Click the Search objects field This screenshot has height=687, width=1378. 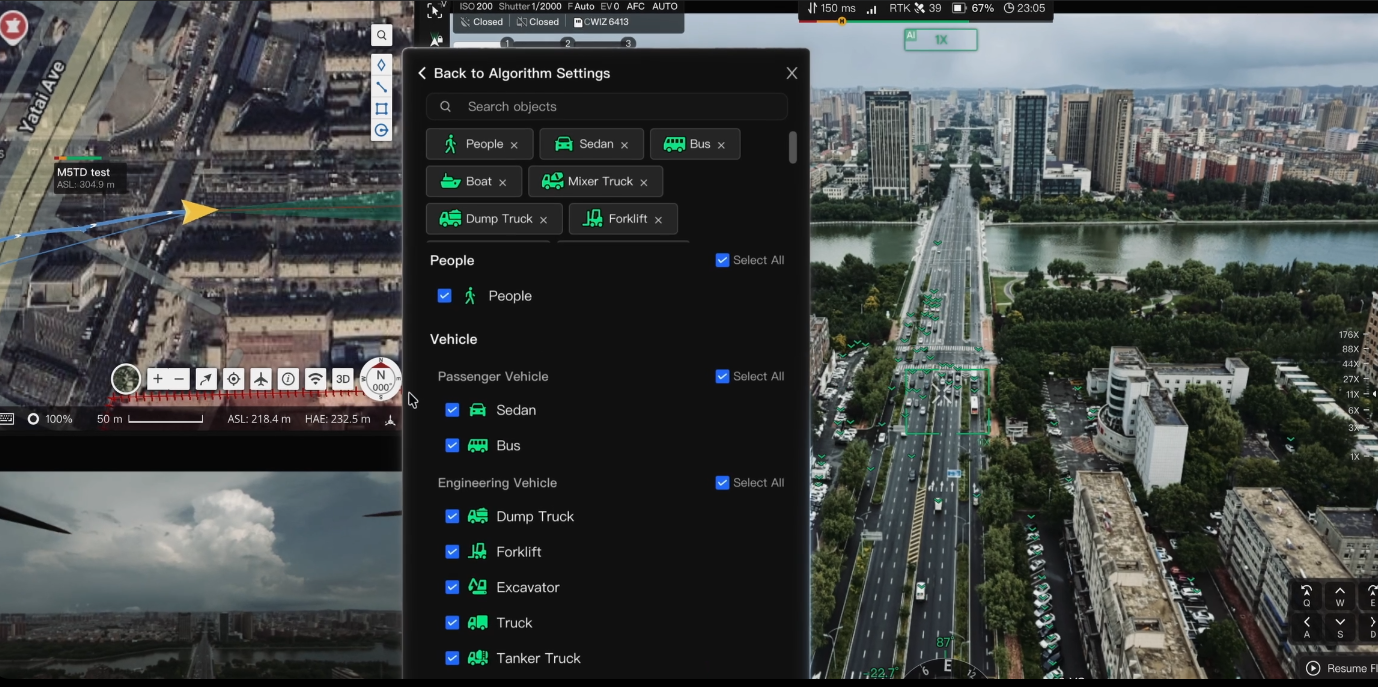(607, 107)
